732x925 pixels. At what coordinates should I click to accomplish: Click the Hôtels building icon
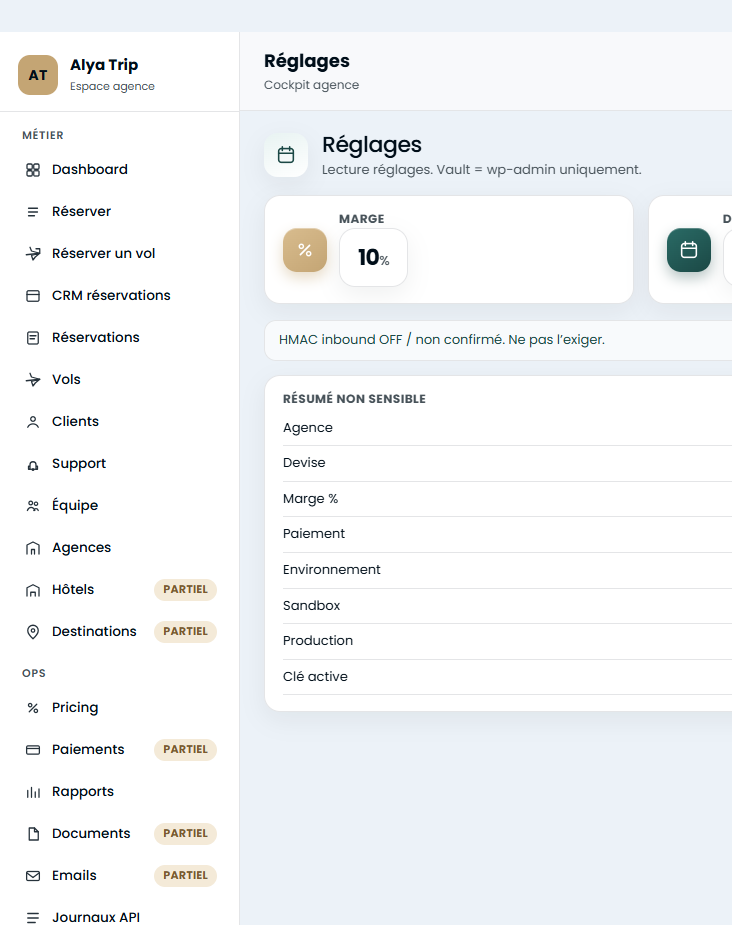[33, 590]
